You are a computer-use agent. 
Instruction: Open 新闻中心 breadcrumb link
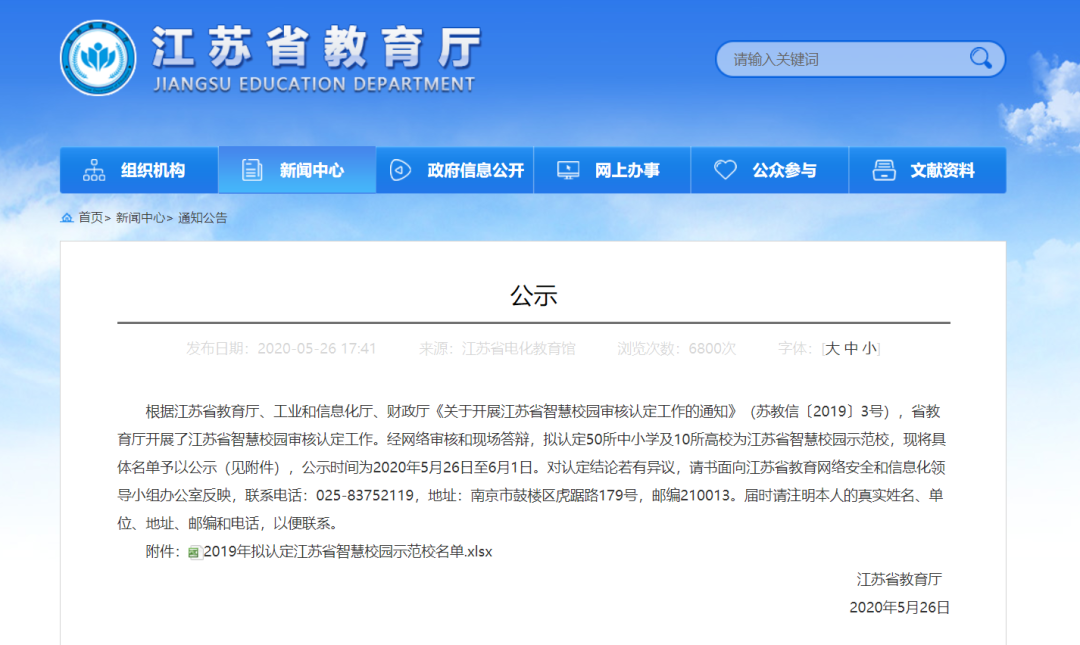click(x=140, y=217)
